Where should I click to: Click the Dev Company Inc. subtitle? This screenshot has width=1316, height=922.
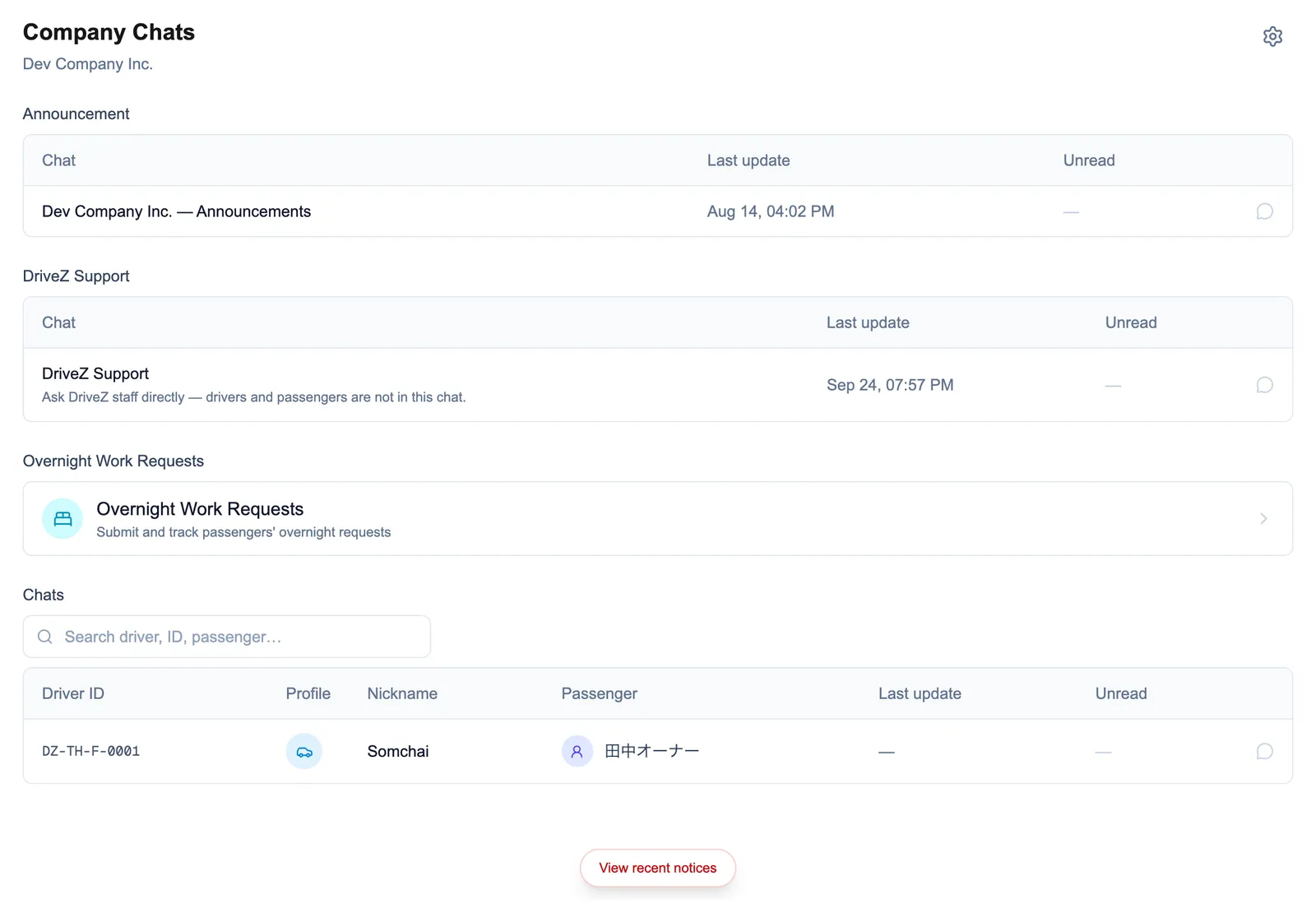88,64
